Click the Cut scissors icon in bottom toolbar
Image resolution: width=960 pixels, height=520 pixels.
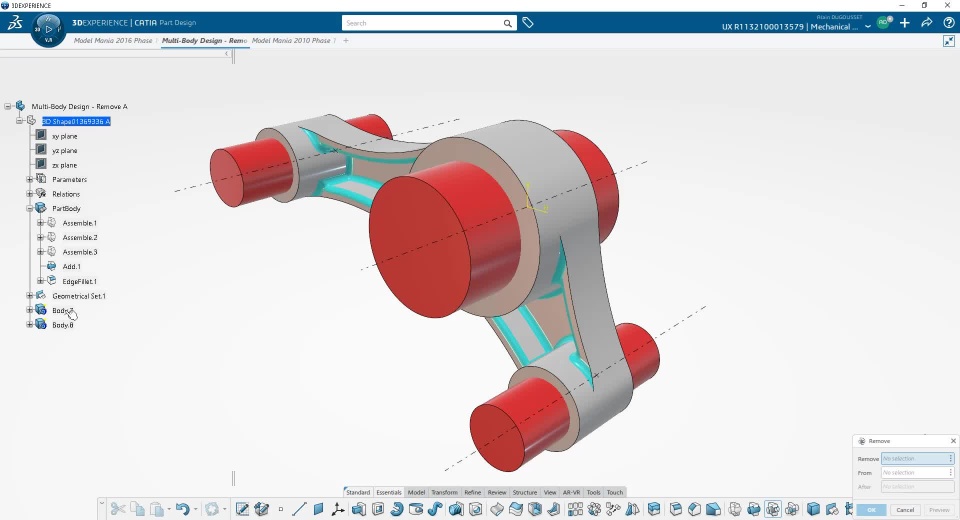point(119,509)
